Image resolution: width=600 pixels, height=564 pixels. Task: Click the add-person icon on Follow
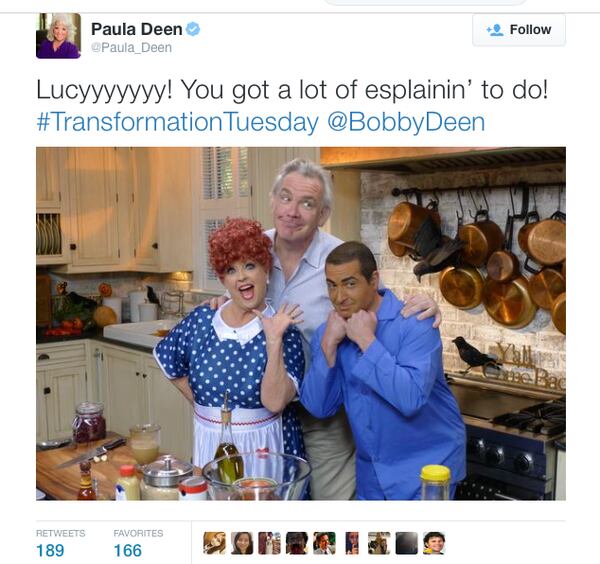click(495, 30)
